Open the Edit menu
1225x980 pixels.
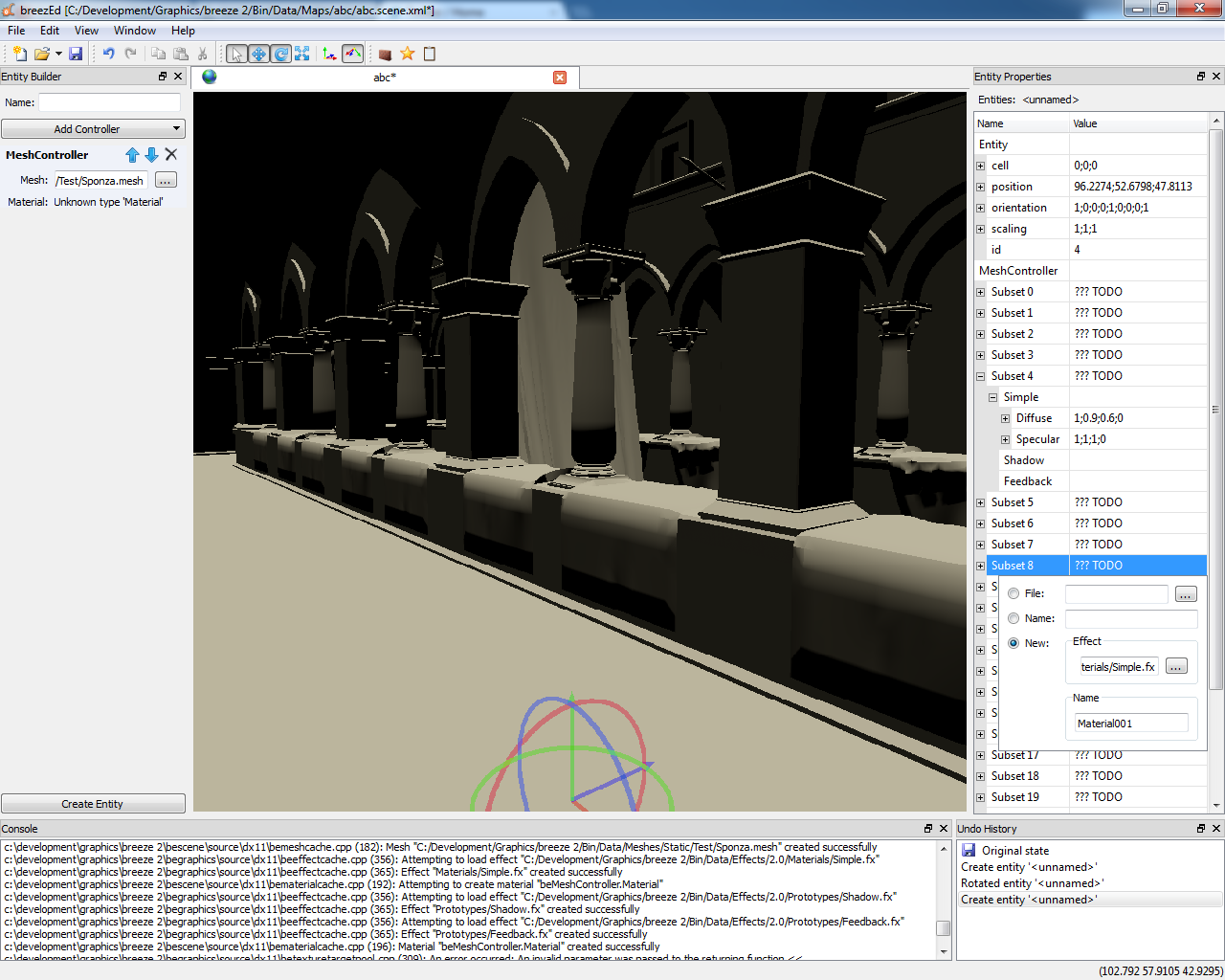click(50, 31)
